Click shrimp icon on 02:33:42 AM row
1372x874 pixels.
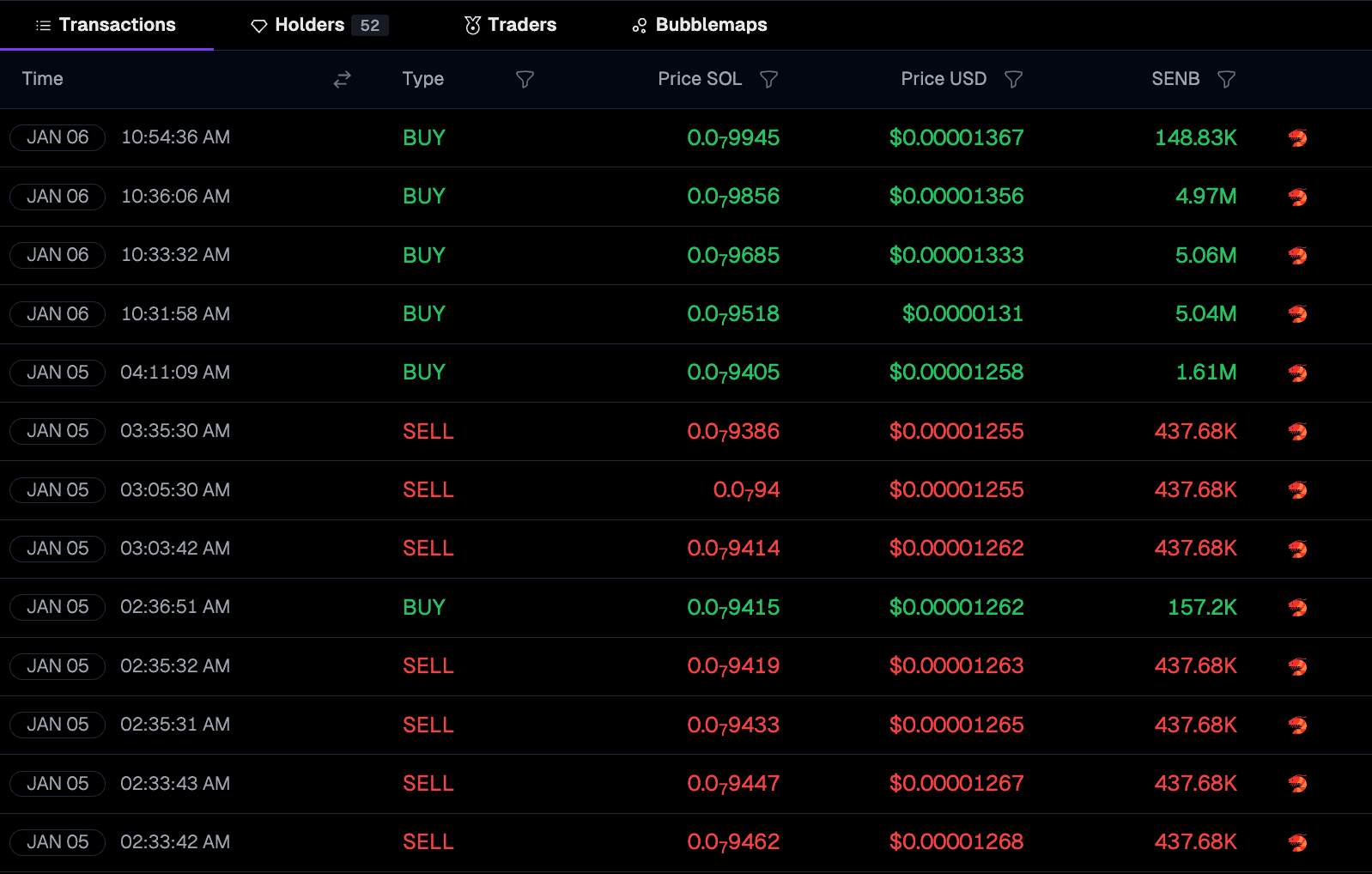tap(1297, 842)
